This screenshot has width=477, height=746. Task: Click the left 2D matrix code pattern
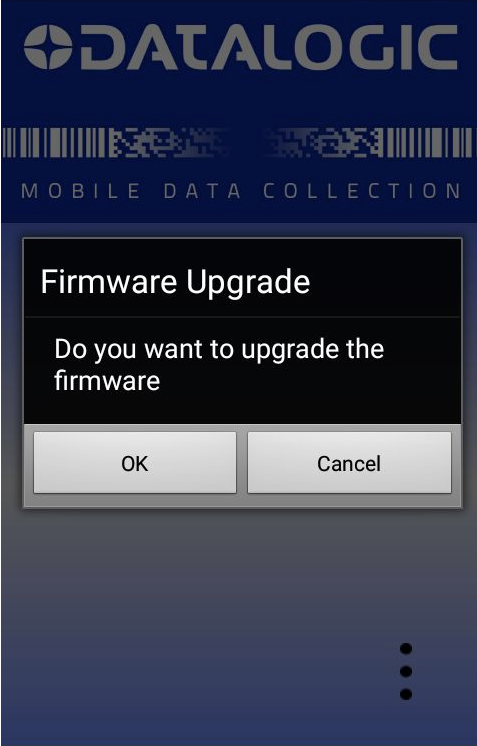[166, 142]
